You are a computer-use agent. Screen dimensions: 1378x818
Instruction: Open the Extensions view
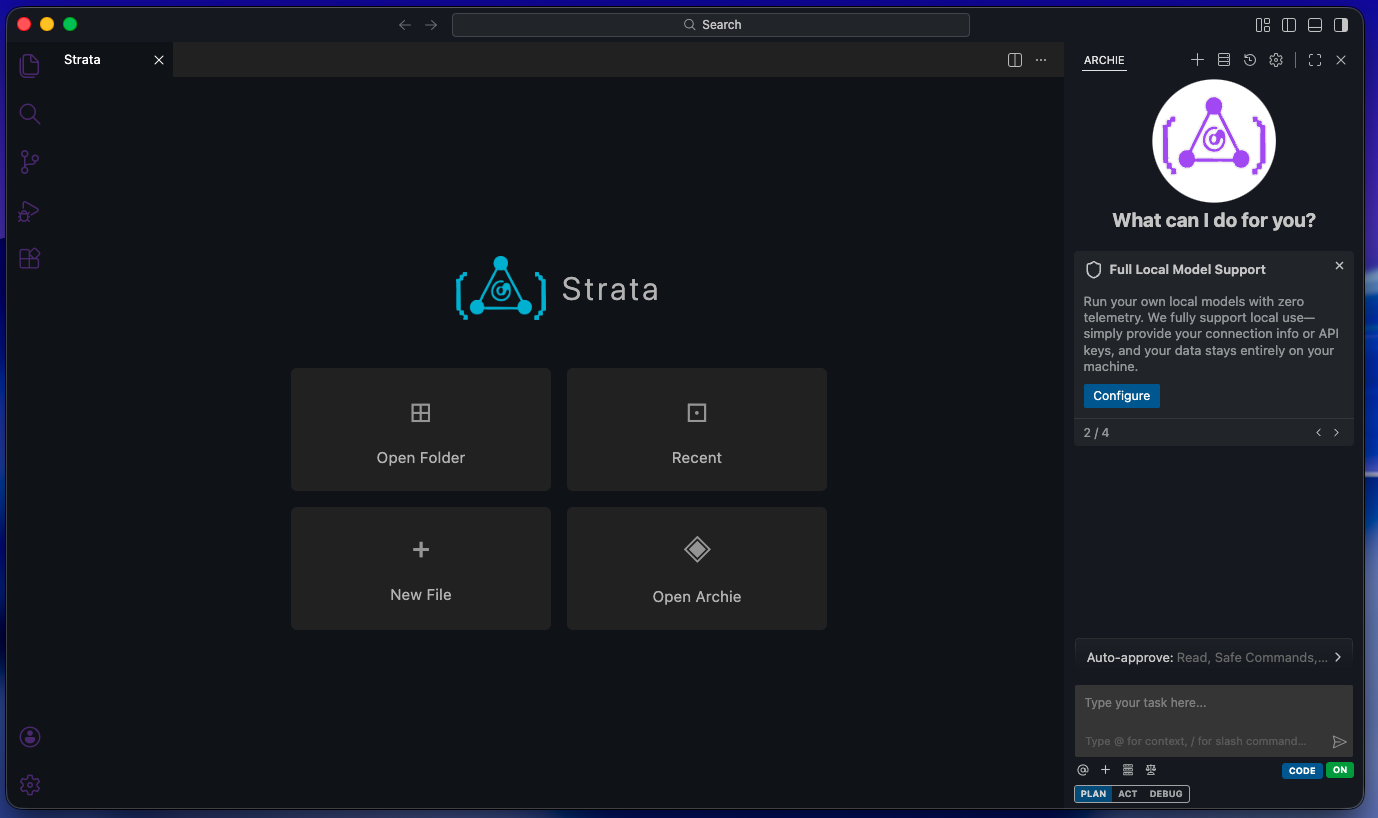(29, 258)
